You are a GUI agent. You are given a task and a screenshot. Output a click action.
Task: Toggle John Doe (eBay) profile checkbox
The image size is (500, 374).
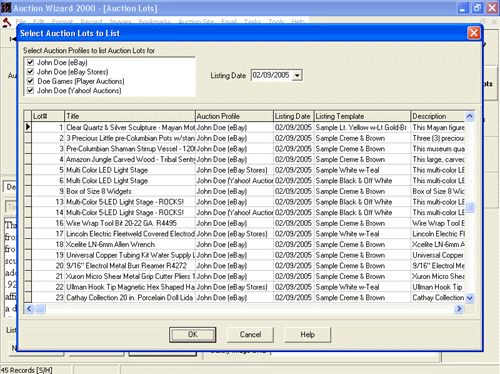[30, 62]
